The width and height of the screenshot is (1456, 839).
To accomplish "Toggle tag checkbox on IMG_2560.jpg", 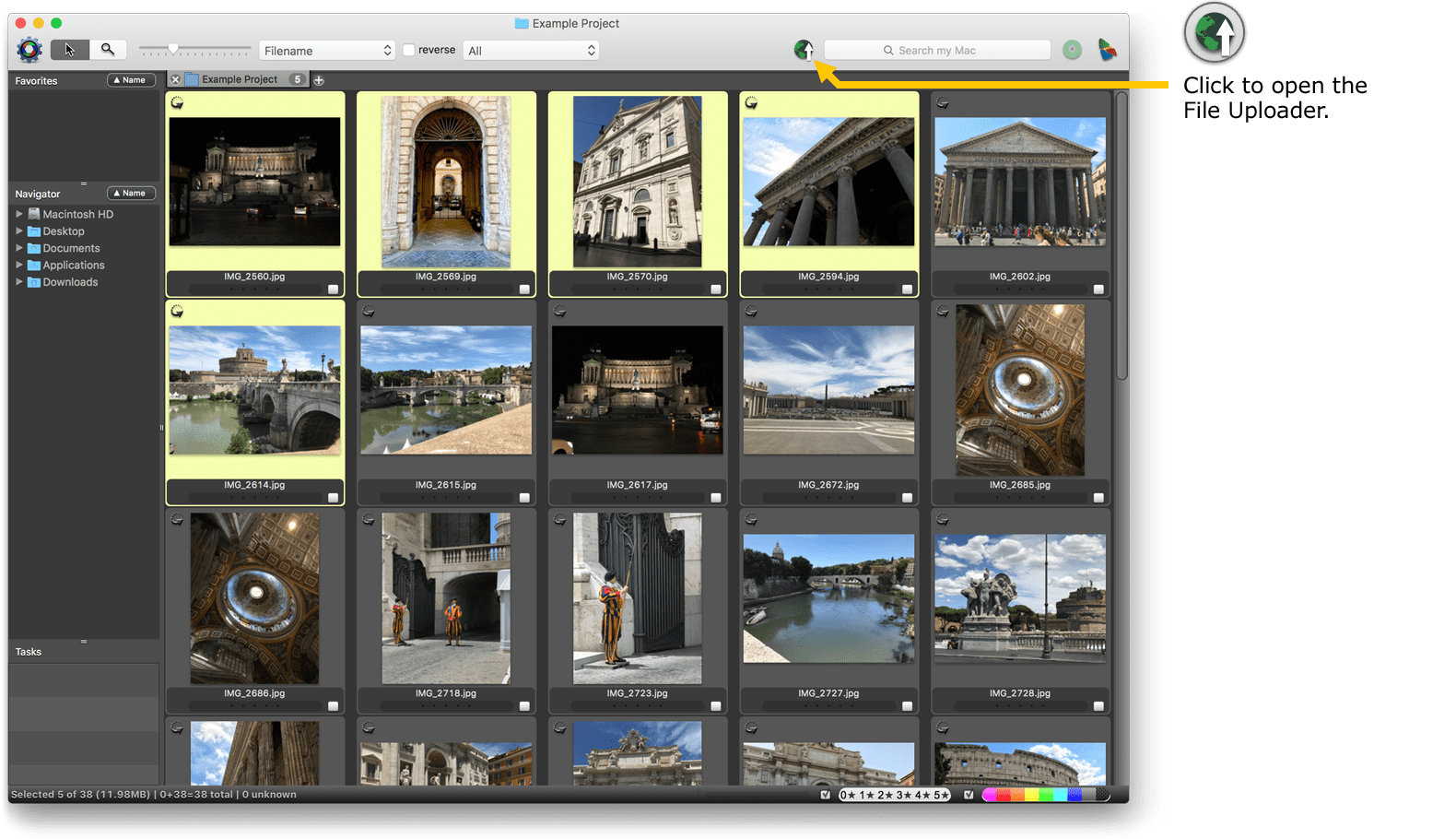I will [x=334, y=290].
